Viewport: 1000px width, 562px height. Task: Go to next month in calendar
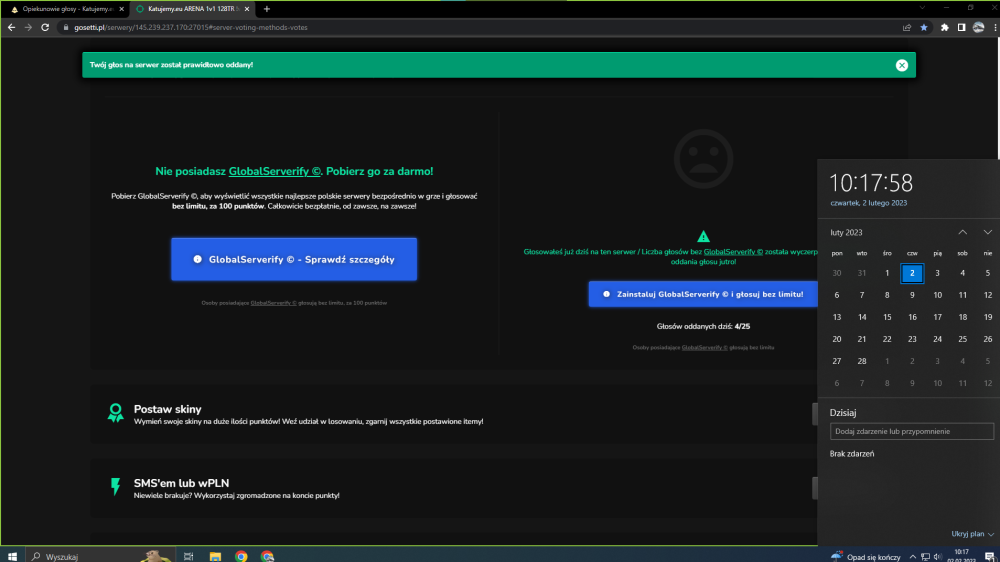tap(987, 232)
